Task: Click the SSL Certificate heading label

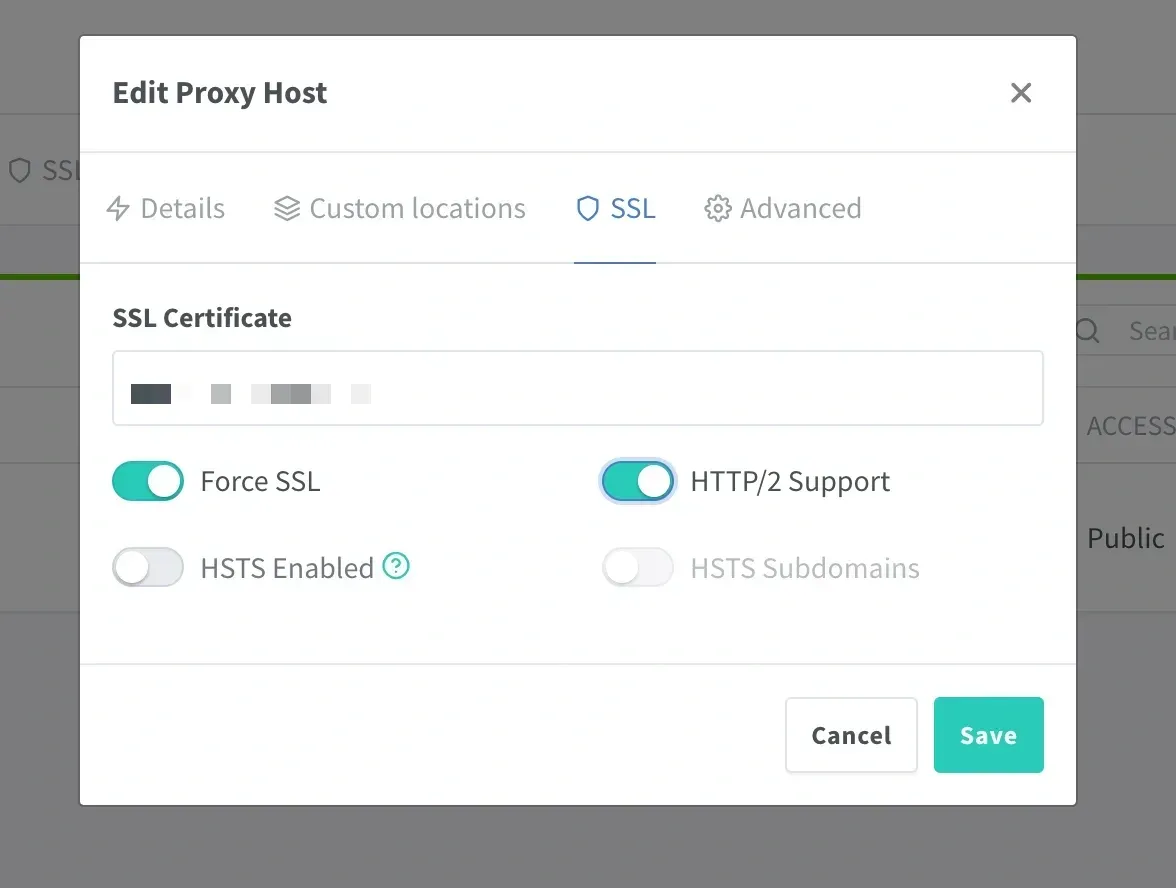Action: pos(202,318)
